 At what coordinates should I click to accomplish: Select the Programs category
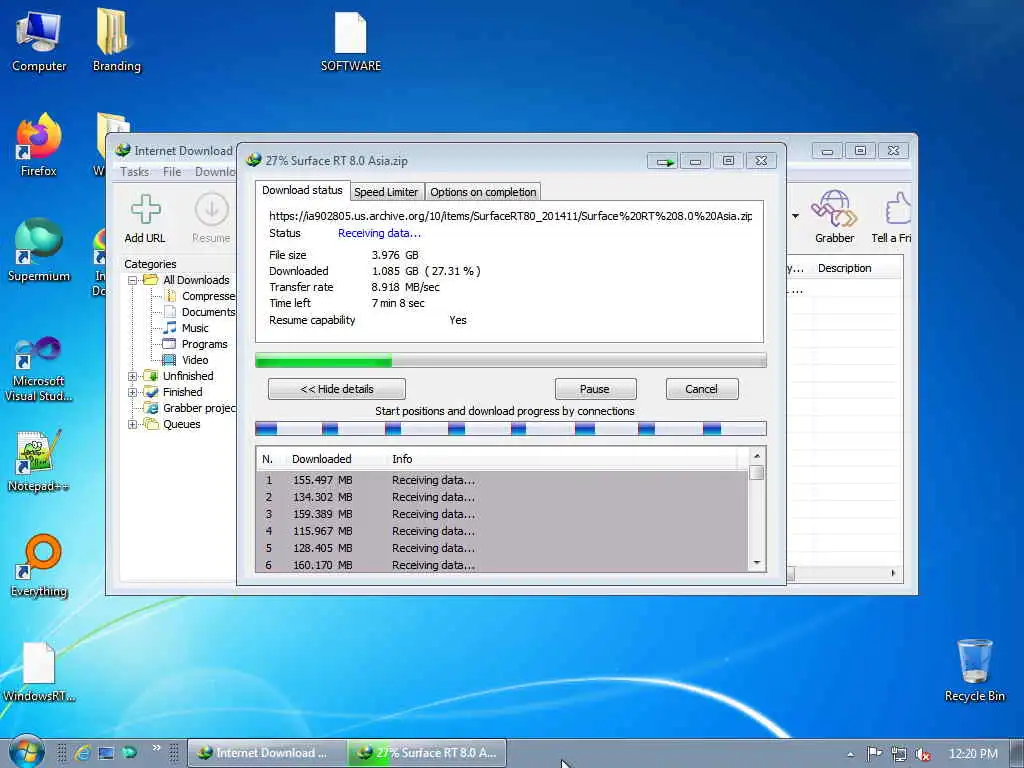click(x=196, y=344)
